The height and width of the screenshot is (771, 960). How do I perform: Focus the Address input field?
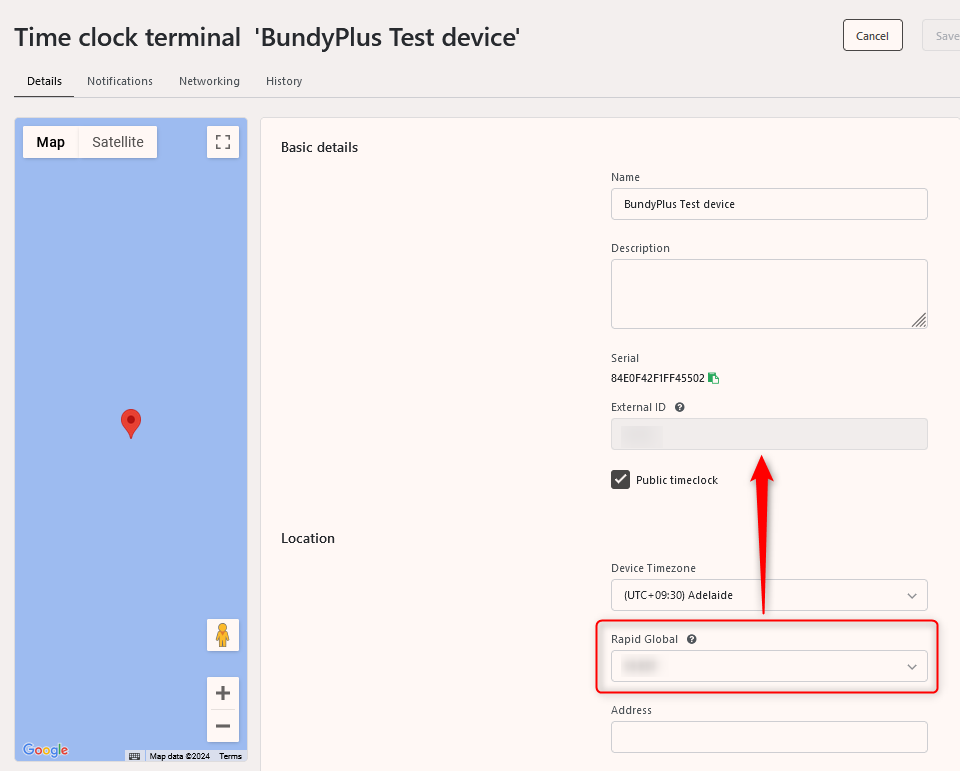(769, 737)
